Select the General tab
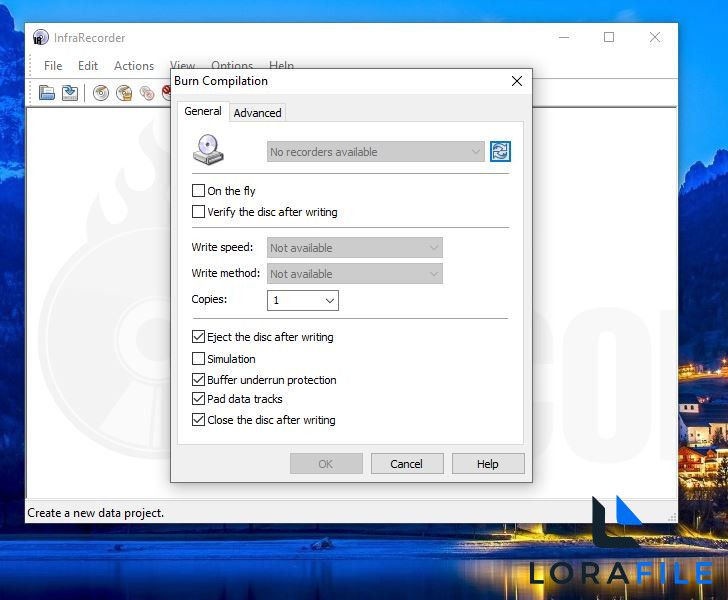Viewport: 728px width, 600px height. [203, 111]
